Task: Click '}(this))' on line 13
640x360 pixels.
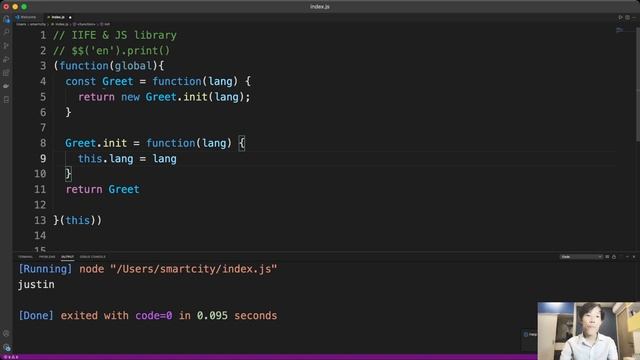Action: pyautogui.click(x=78, y=220)
